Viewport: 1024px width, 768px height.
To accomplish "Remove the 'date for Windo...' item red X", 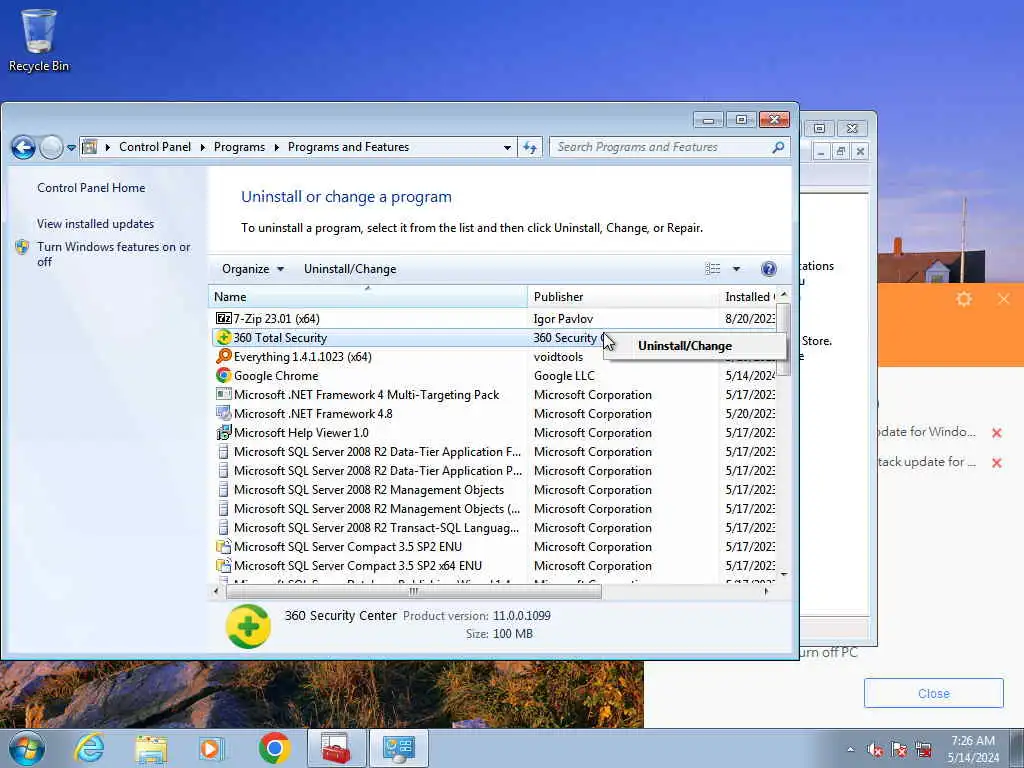I will coord(997,432).
